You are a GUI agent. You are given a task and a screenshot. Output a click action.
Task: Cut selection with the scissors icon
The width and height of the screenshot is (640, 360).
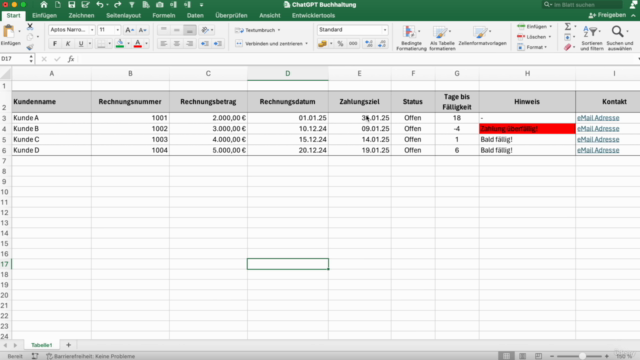pyautogui.click(x=30, y=27)
